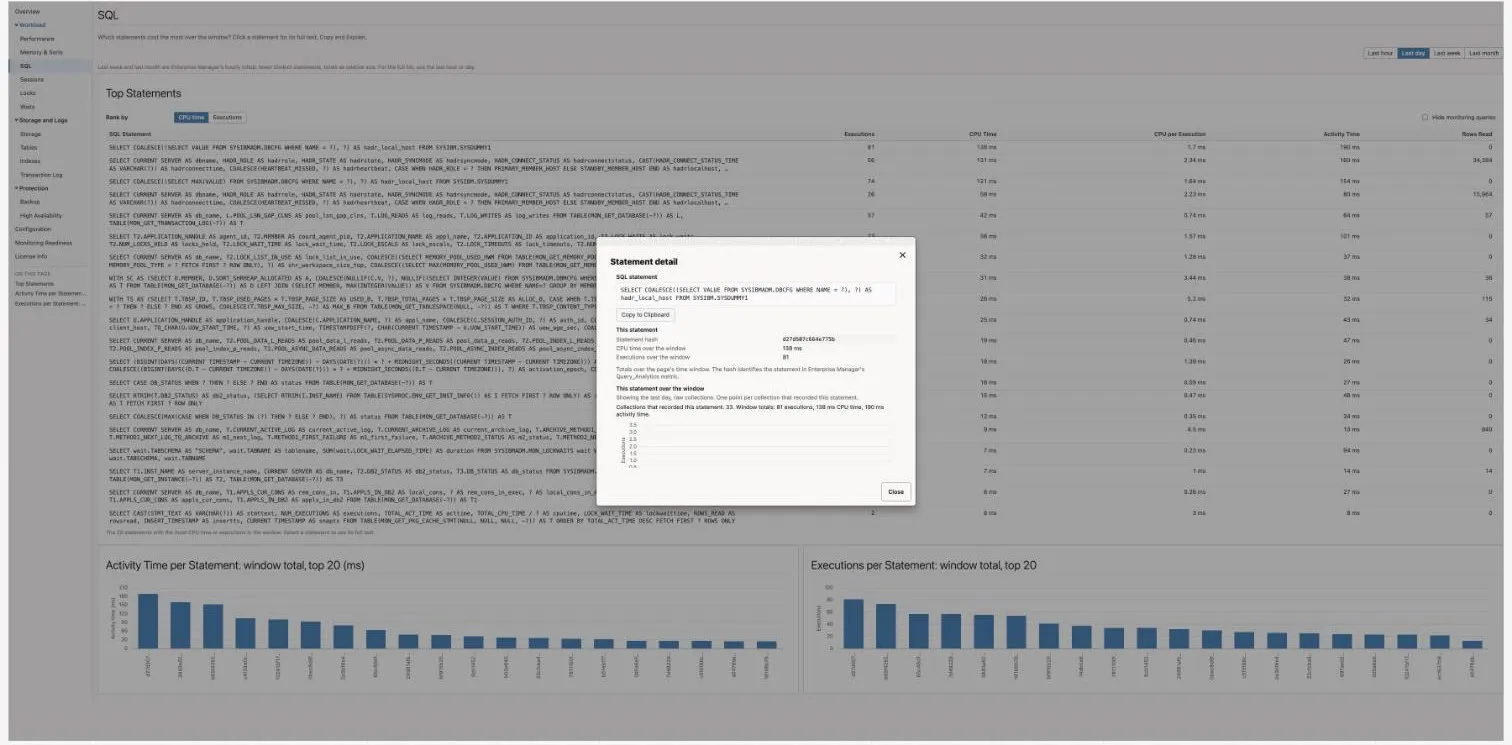1512x745 pixels.
Task: Open Monitoring Readiness in the sidebar
Action: coord(43,242)
